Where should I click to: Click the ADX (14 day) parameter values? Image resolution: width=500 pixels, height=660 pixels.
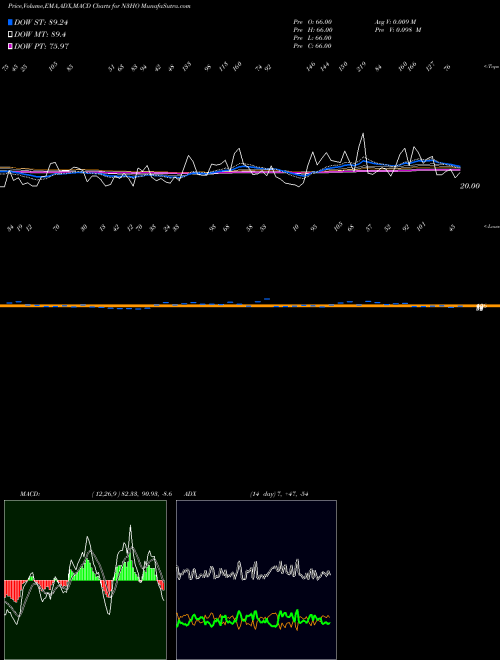[279, 494]
